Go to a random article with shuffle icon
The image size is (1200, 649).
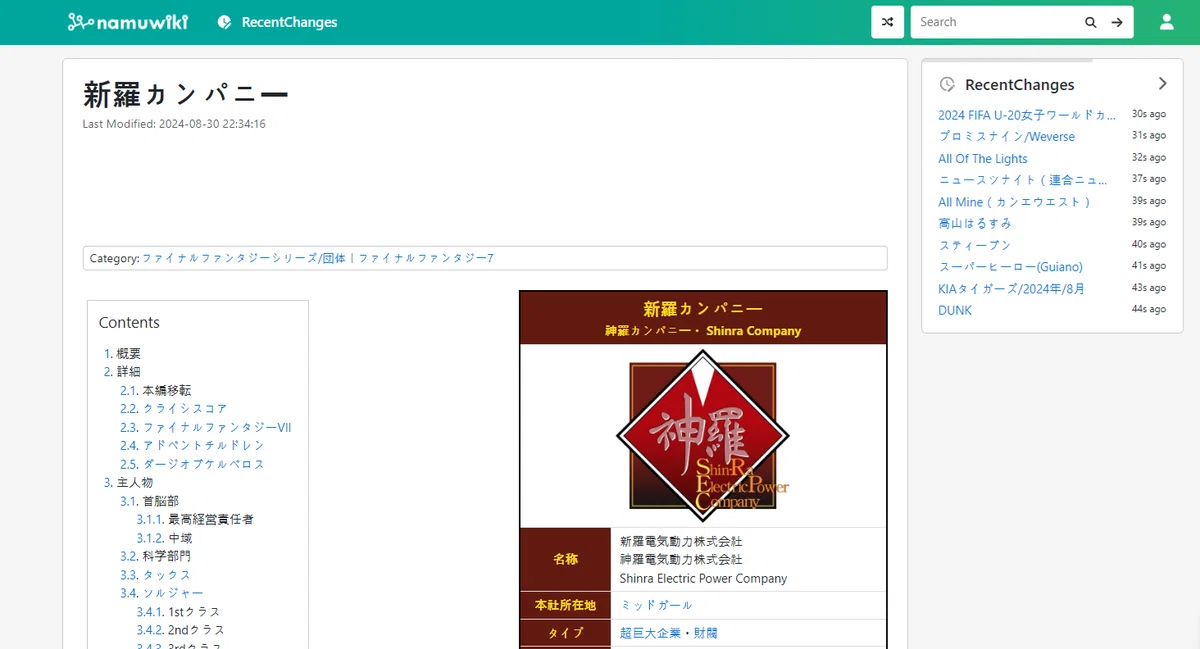(x=888, y=22)
